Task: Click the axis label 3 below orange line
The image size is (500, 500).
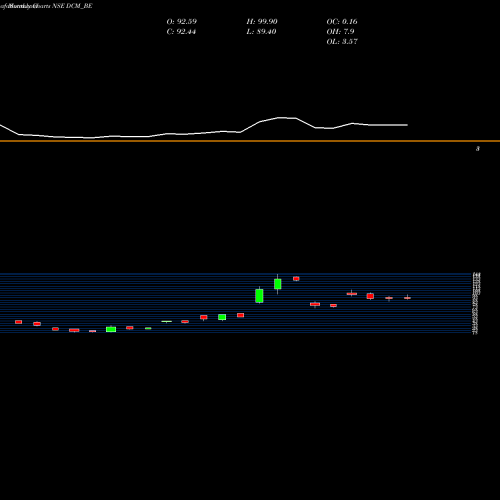Action: (478, 149)
